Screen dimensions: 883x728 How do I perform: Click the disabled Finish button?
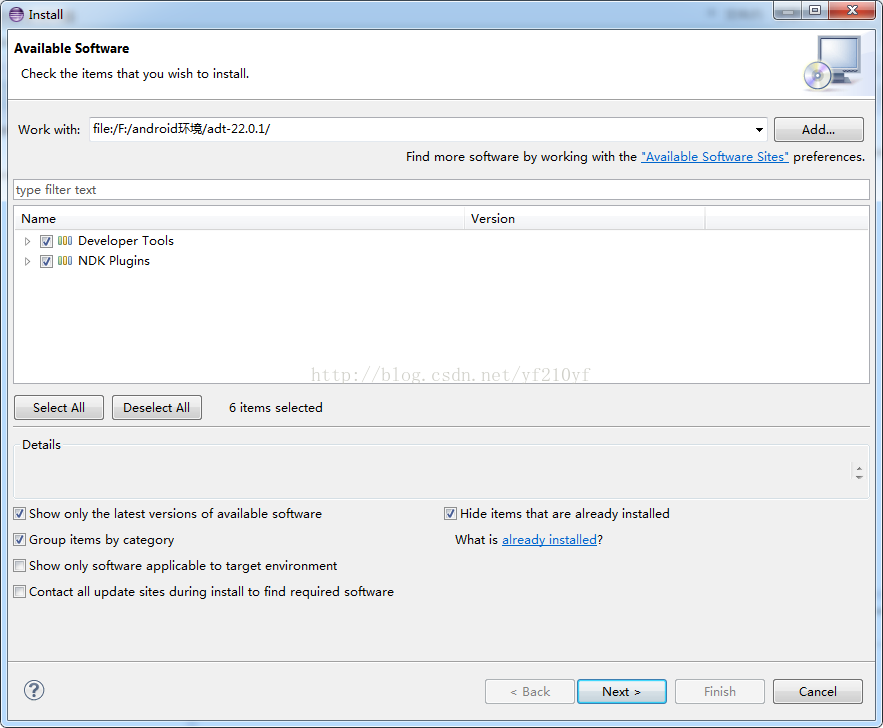pos(720,691)
